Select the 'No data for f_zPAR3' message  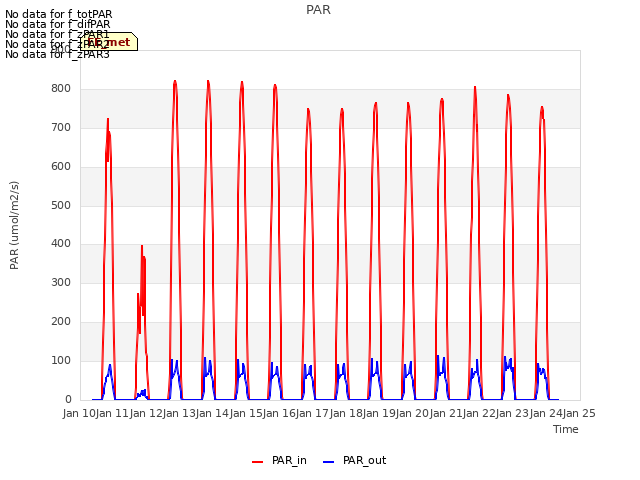click(57, 54)
